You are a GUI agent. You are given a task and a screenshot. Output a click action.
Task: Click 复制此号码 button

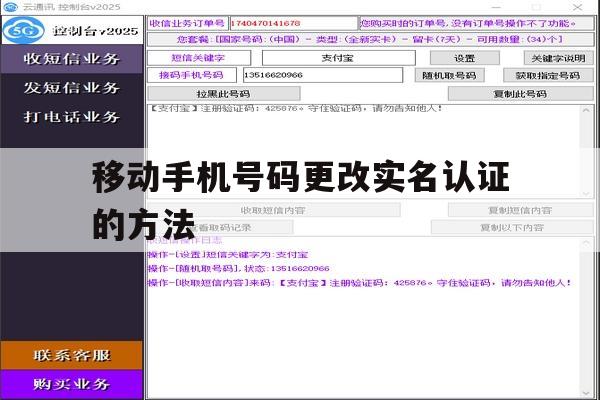click(x=520, y=94)
